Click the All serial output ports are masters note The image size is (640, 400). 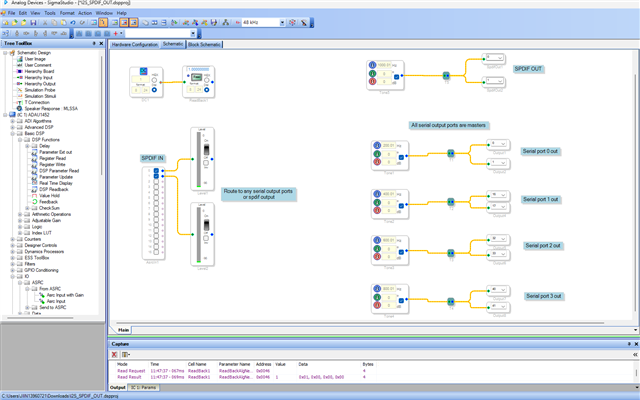448,125
